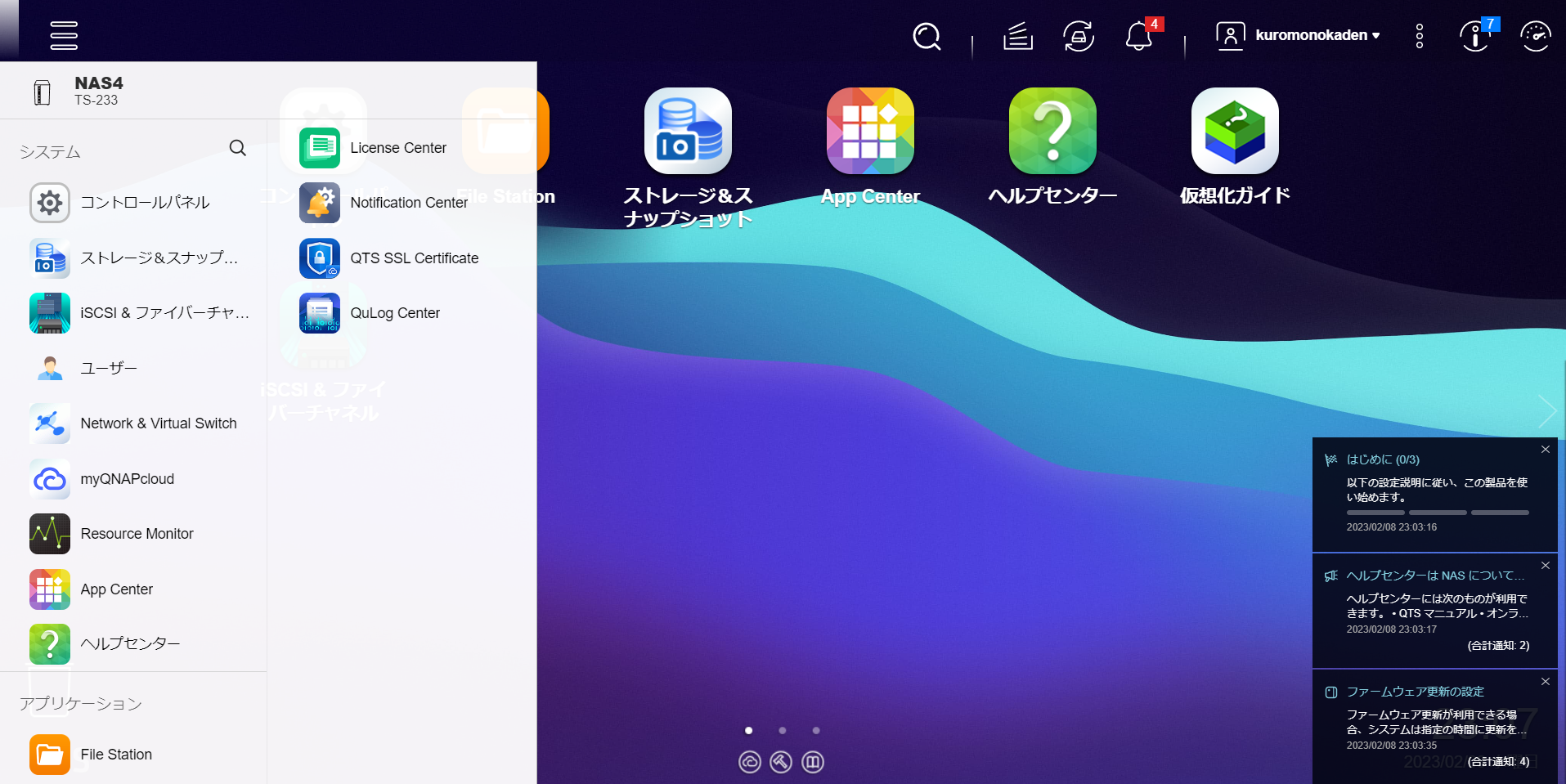Open ファームウェア更新の設定 notification title

(1415, 692)
